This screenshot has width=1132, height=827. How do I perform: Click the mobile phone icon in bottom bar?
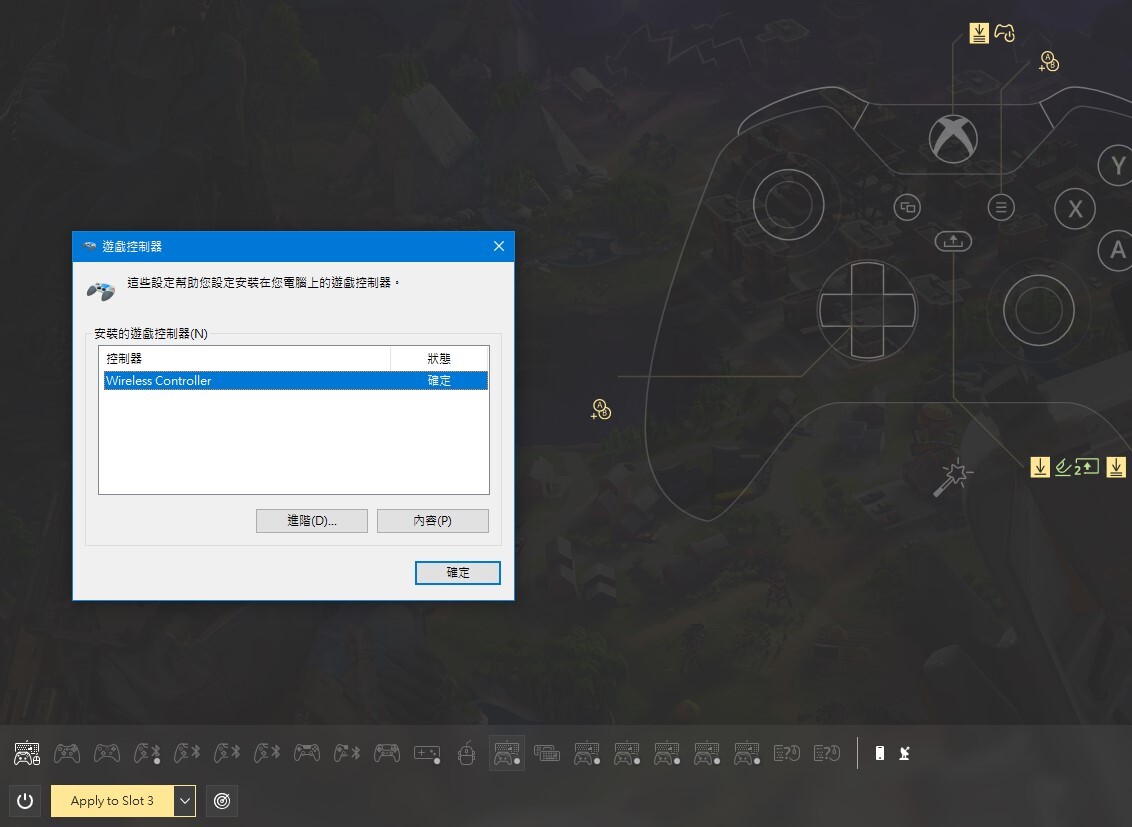[880, 753]
